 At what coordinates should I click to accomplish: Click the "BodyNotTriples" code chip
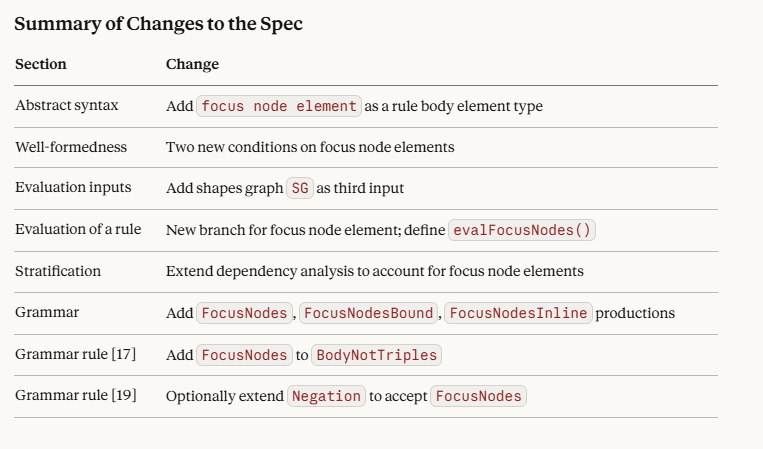point(376,355)
